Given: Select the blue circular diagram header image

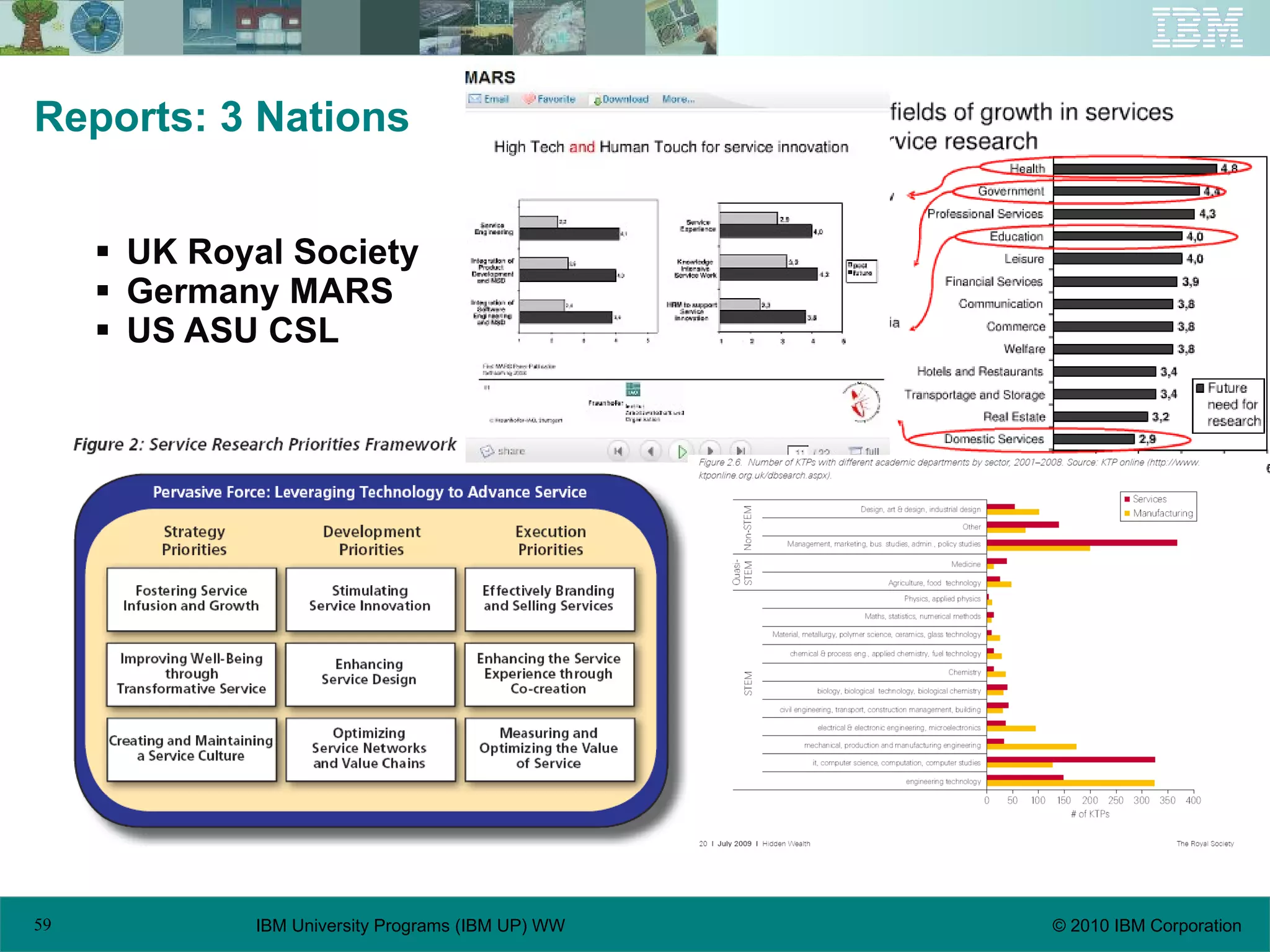Looking at the screenshot, I should point(96,27).
